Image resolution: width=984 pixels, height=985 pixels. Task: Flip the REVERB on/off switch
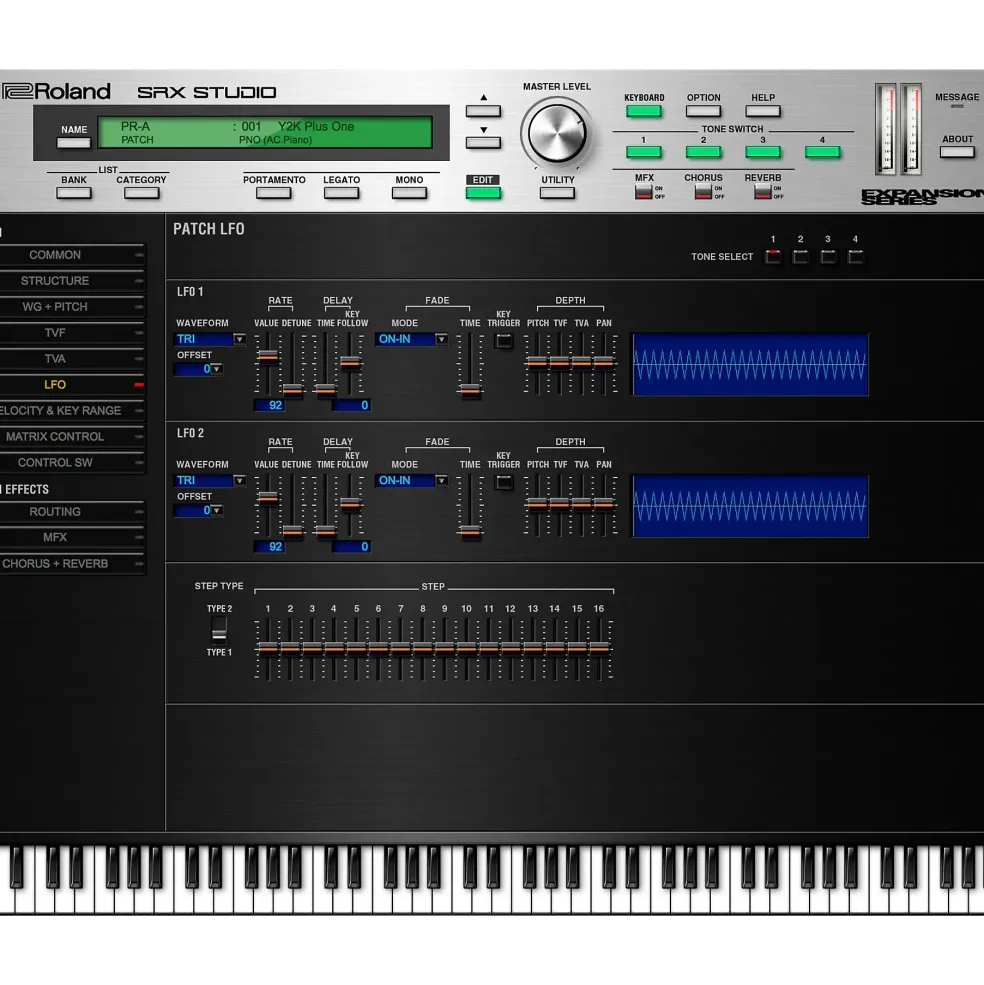click(763, 192)
